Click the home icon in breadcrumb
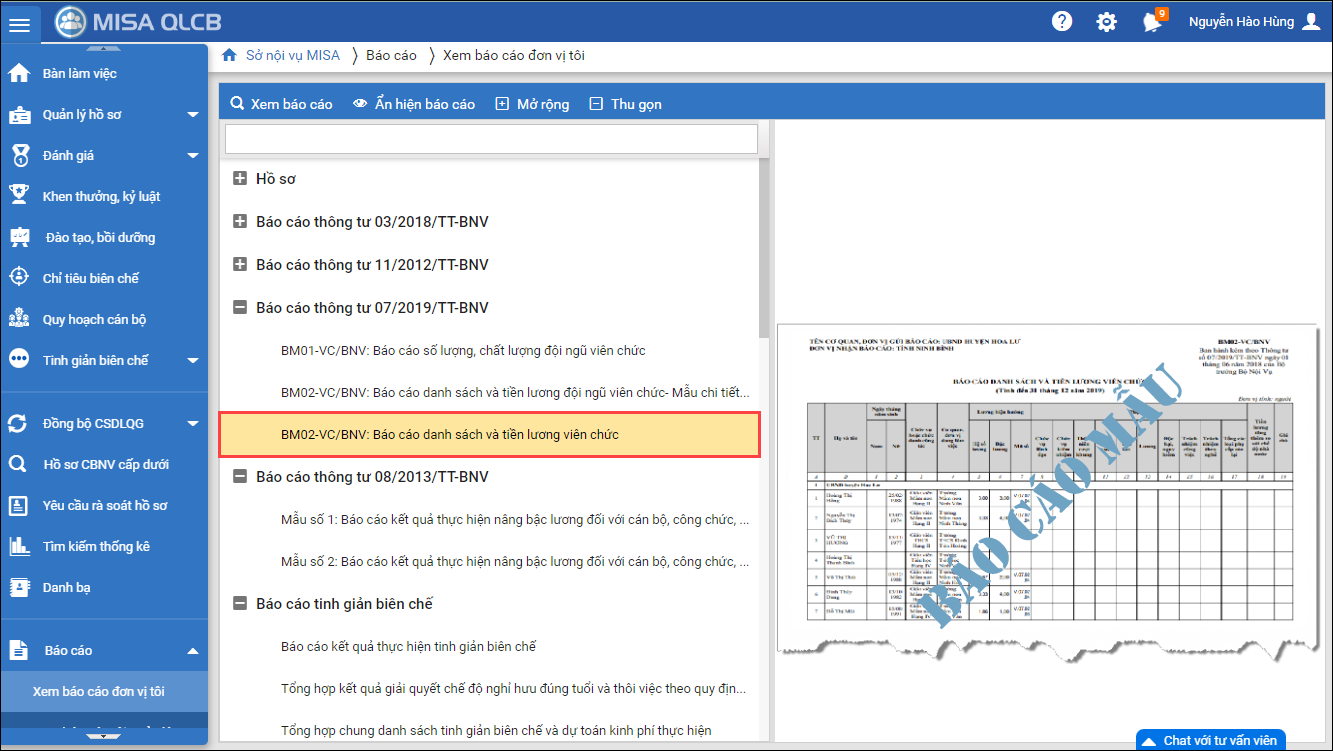1333x751 pixels. point(229,56)
